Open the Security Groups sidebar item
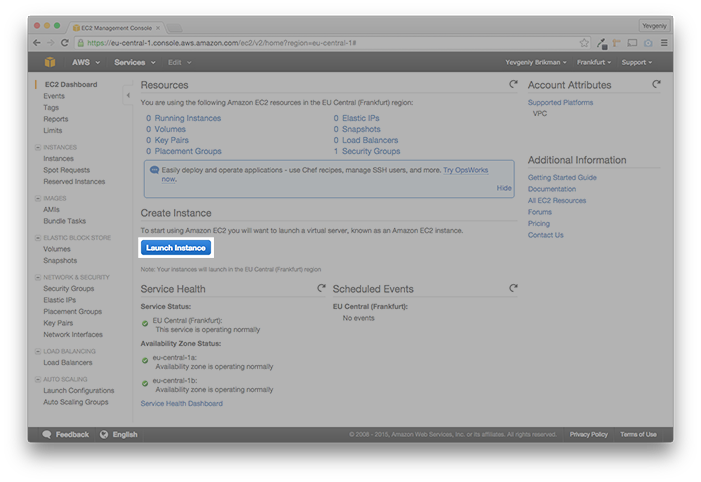 click(x=68, y=289)
